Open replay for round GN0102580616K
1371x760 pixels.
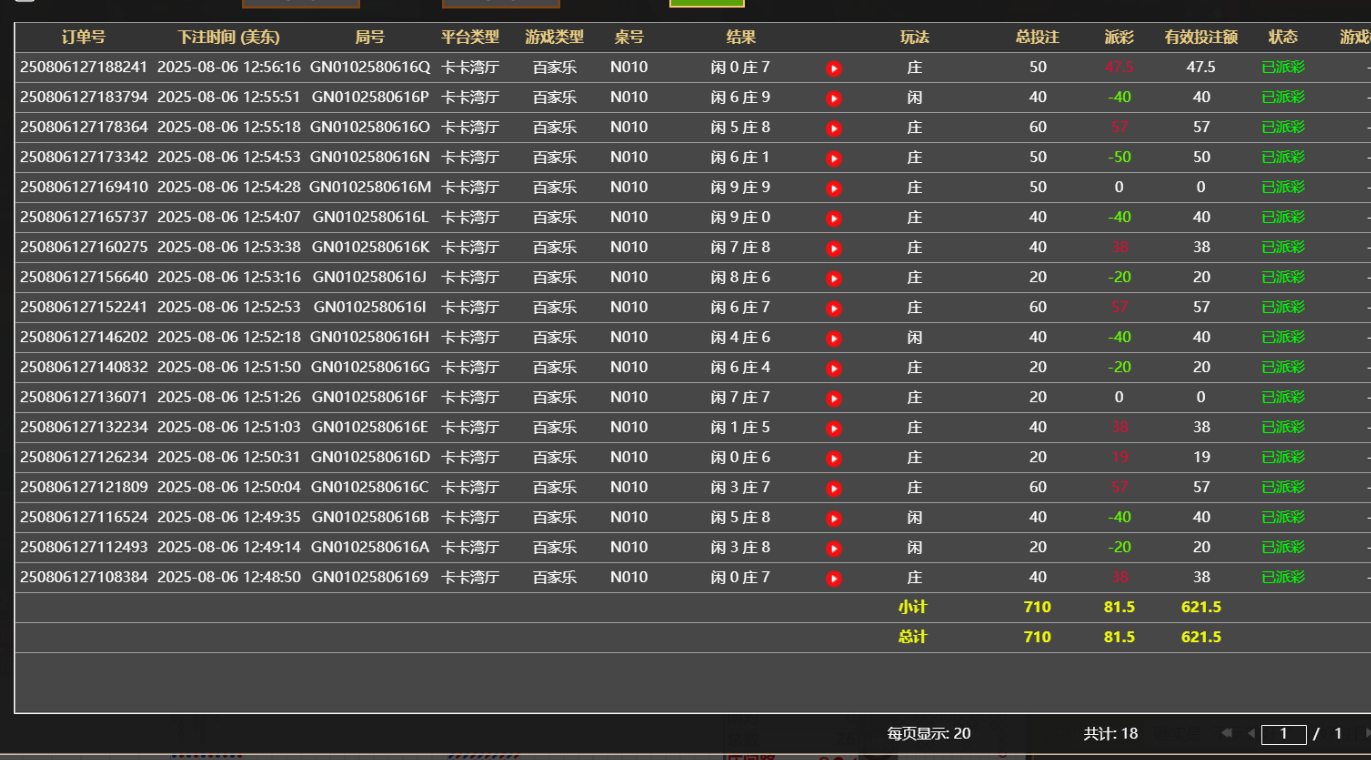833,247
